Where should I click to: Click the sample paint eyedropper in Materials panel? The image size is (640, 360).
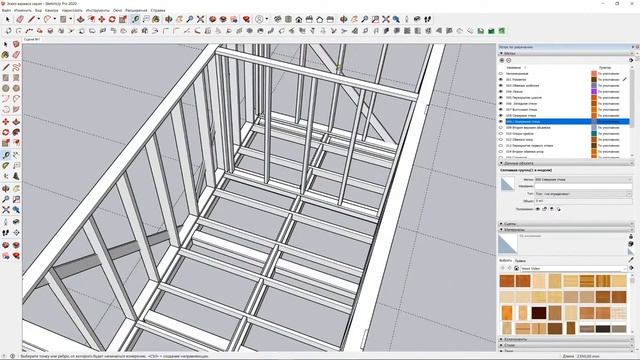[x=631, y=260]
